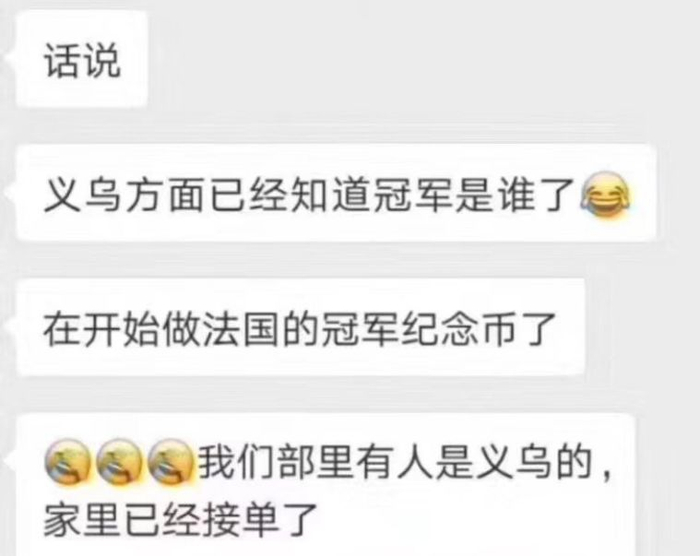Select the message 在开始做法国的冠军纪念币了

(300, 329)
